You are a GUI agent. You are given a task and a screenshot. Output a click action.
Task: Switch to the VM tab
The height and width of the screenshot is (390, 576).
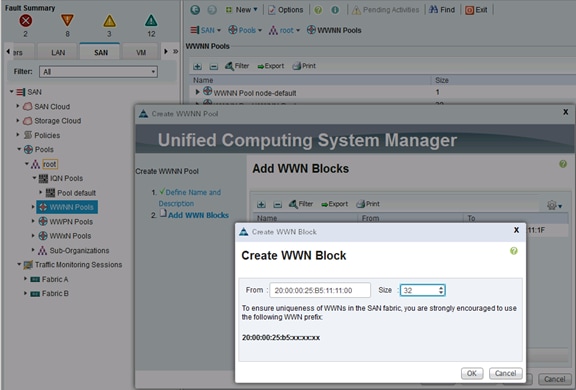pyautogui.click(x=141, y=53)
